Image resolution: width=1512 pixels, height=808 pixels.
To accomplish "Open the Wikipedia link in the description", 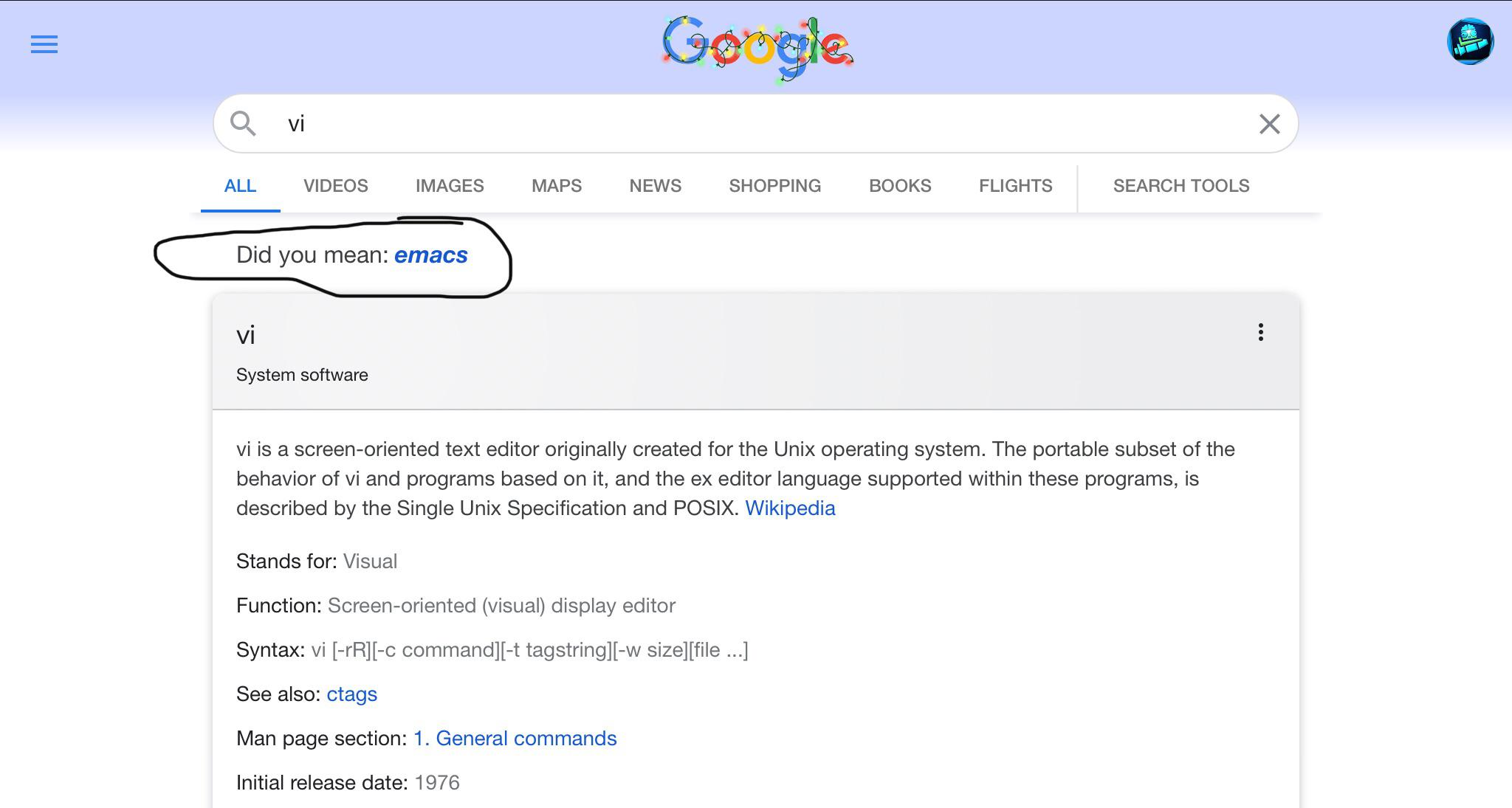I will click(x=790, y=508).
